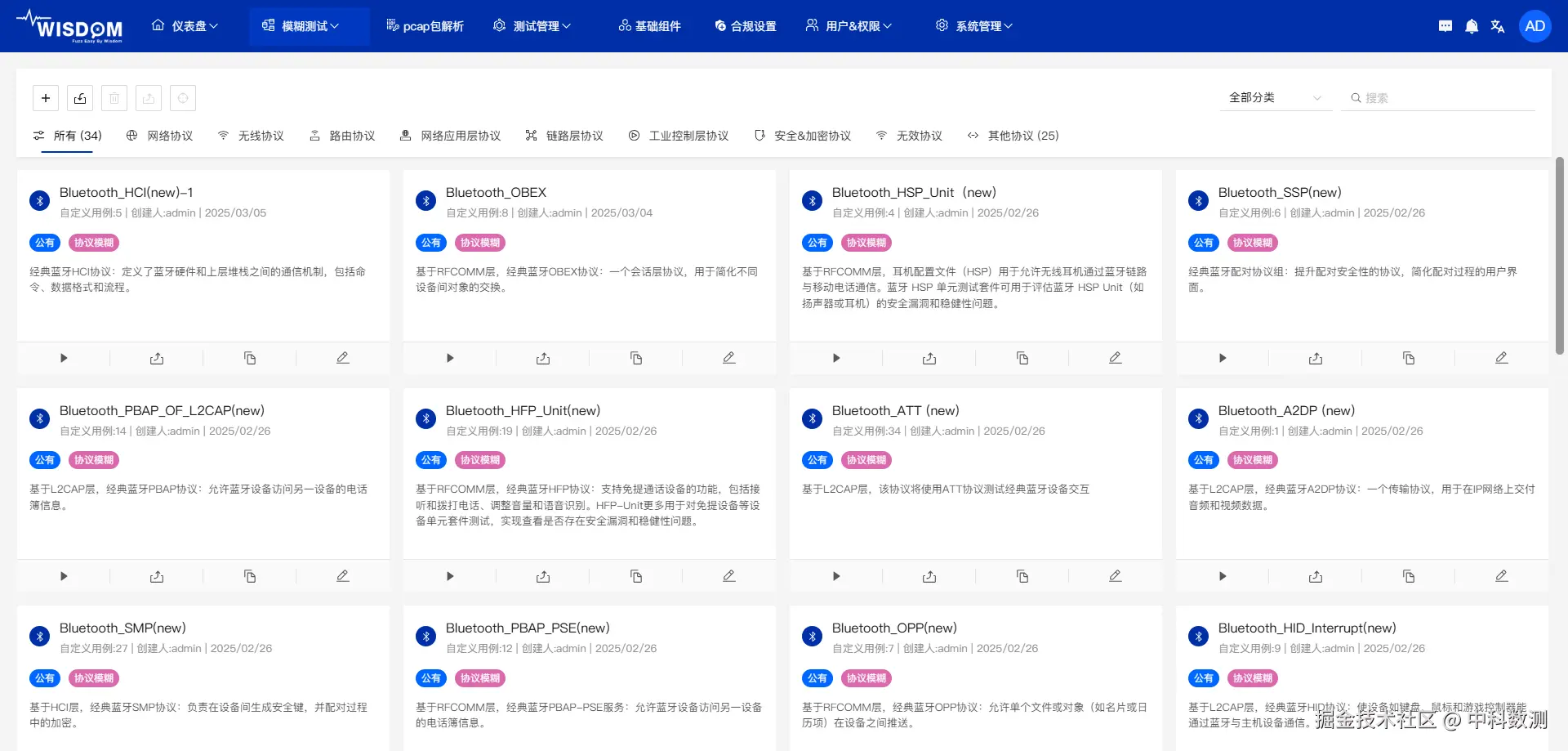Screen dimensions: 1568x751
Task: Switch language with the translate icon
Action: (x=1498, y=26)
